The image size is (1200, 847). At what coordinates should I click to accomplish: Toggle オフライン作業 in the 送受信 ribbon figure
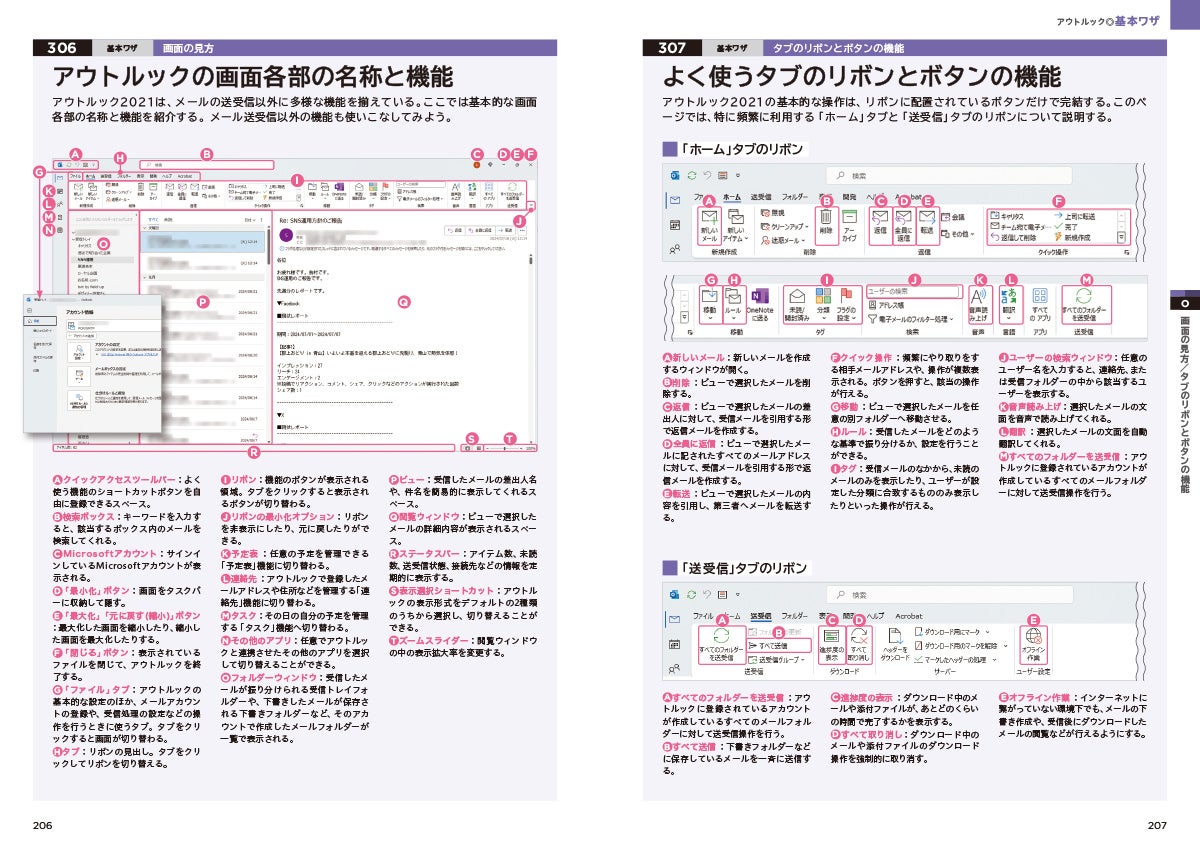tap(1034, 646)
